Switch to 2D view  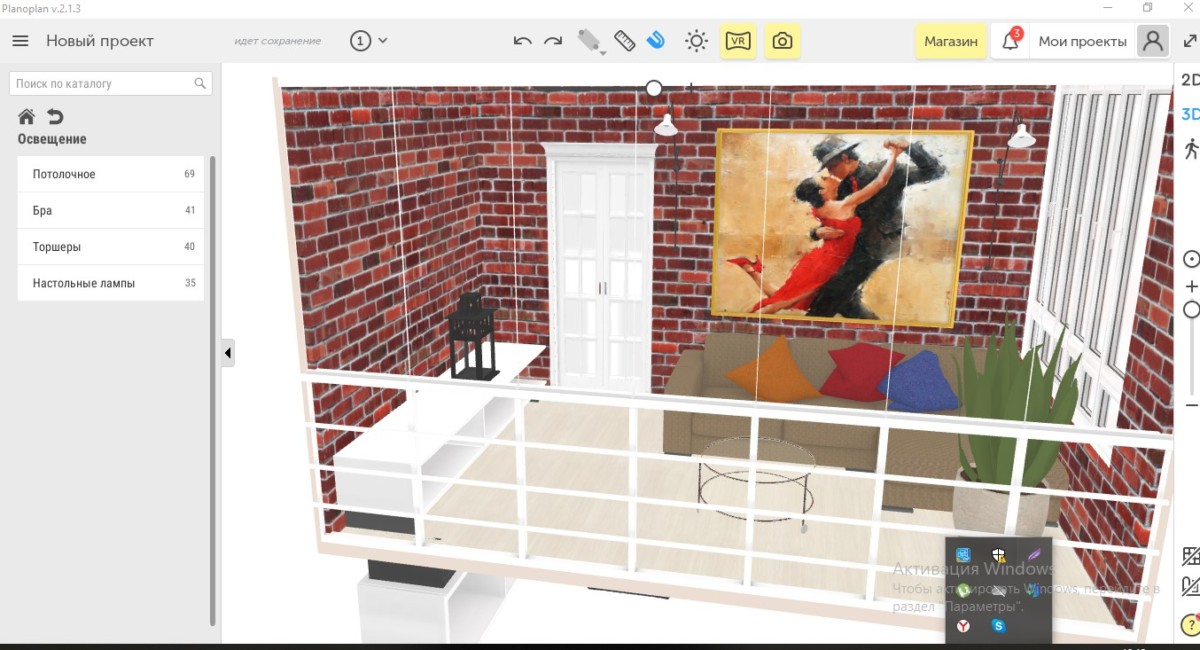pos(1190,80)
